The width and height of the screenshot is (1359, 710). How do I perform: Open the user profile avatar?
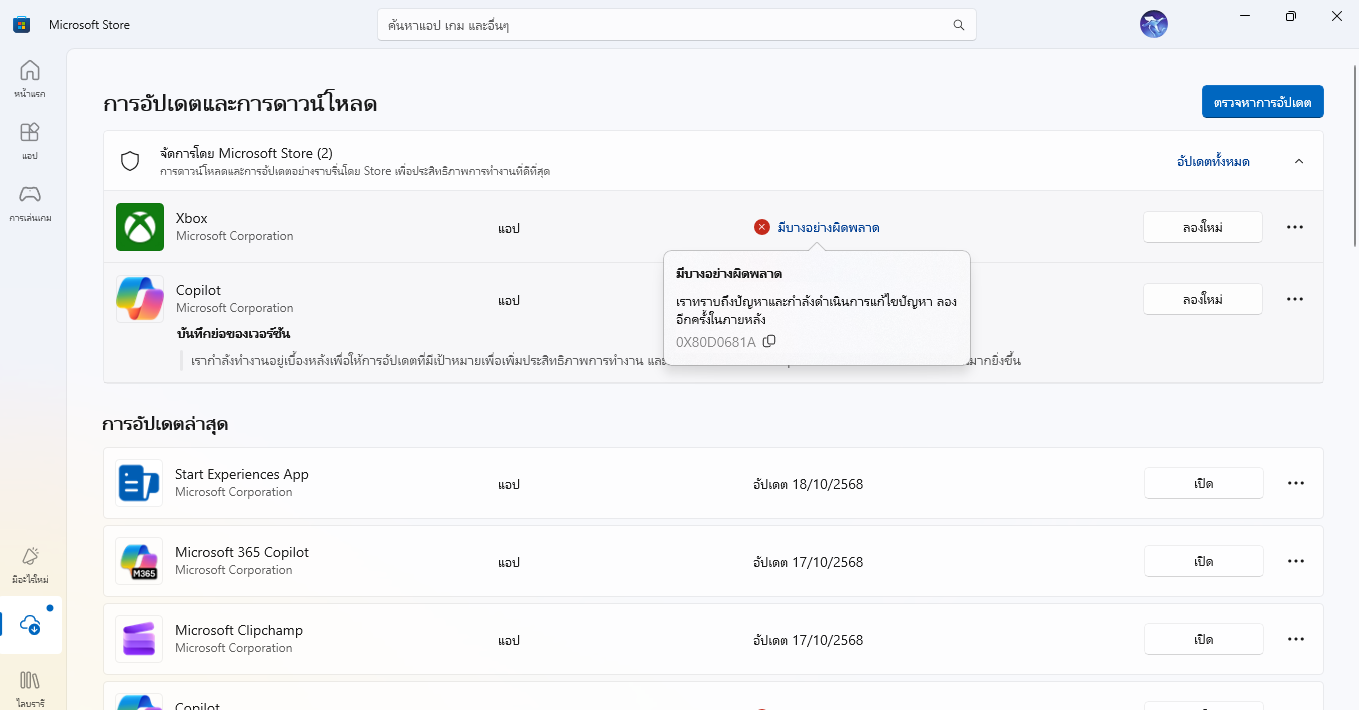pos(1154,24)
